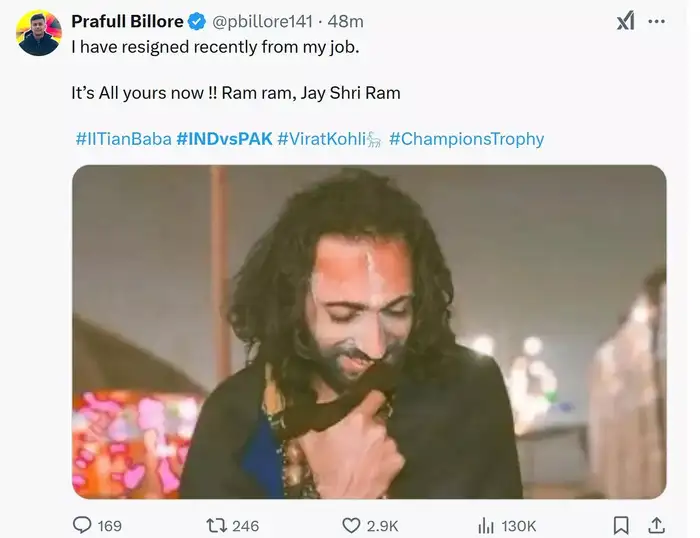
Task: Click the reply speech bubble icon
Action: coord(82,525)
